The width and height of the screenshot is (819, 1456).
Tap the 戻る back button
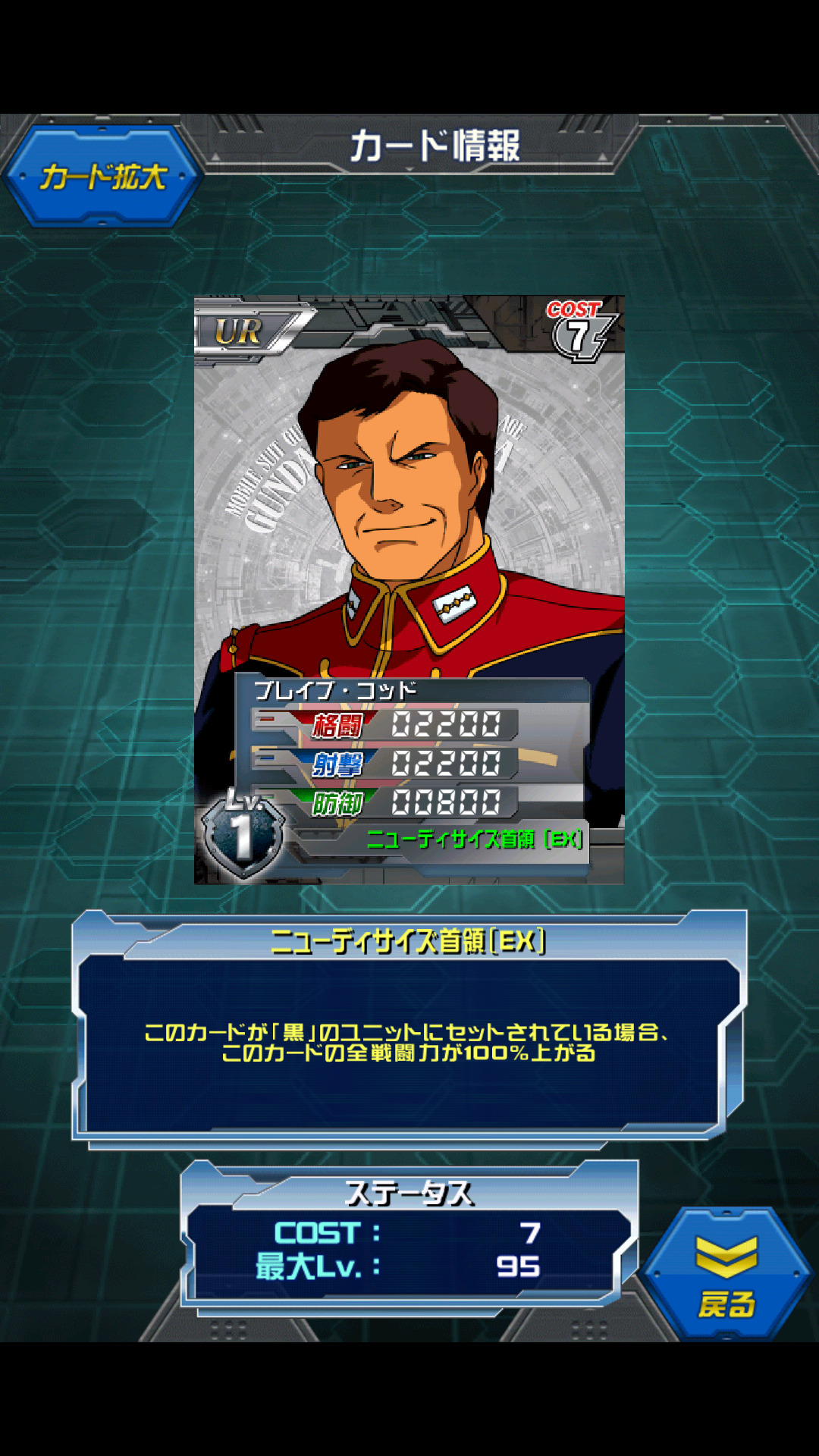click(726, 1274)
